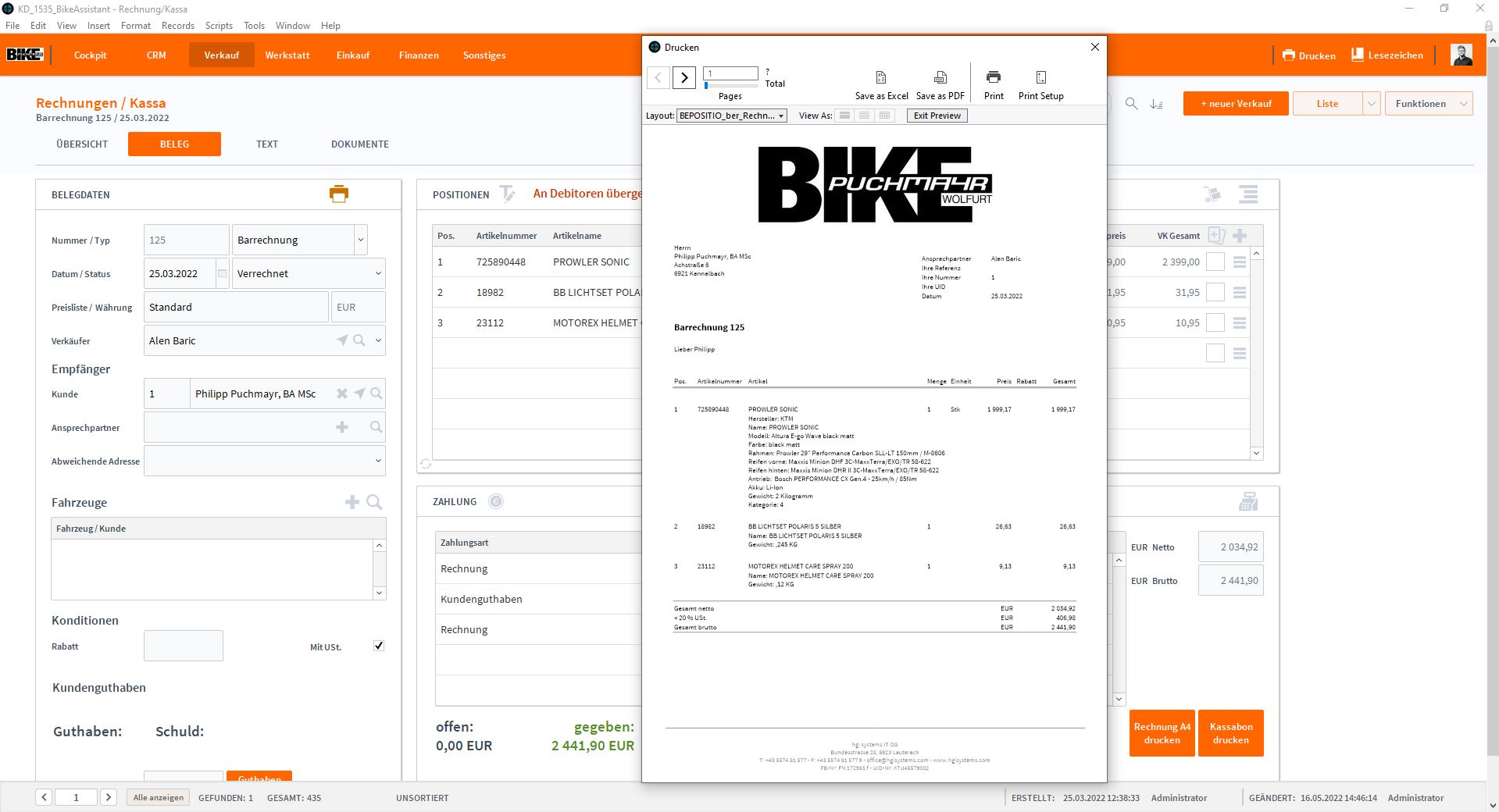Tick the checkbox for the 31,95 row
Image resolution: width=1499 pixels, height=812 pixels.
(1215, 293)
